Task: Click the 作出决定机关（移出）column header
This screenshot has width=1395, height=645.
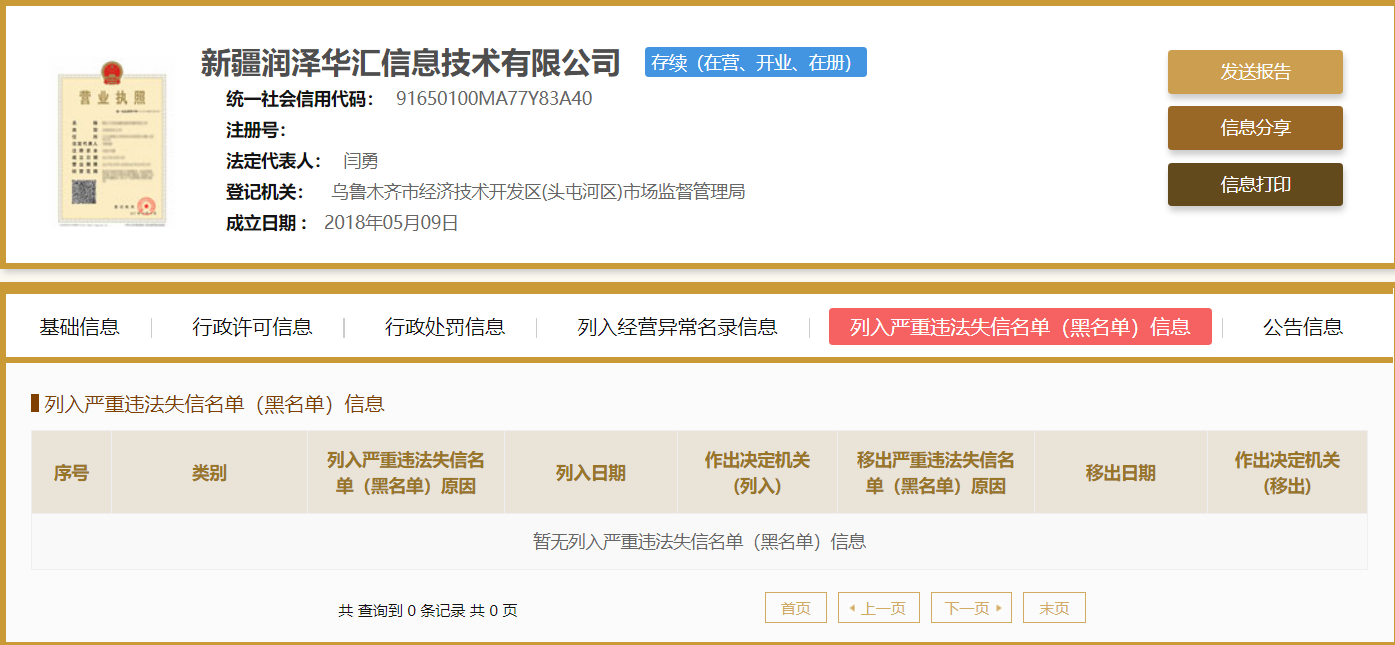Action: click(1287, 473)
